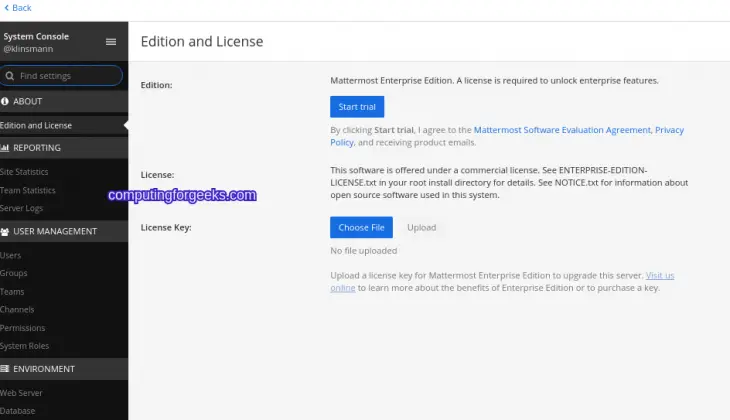730x420 pixels.
Task: Click the search magnifier icon
Action: pyautogui.click(x=10, y=76)
